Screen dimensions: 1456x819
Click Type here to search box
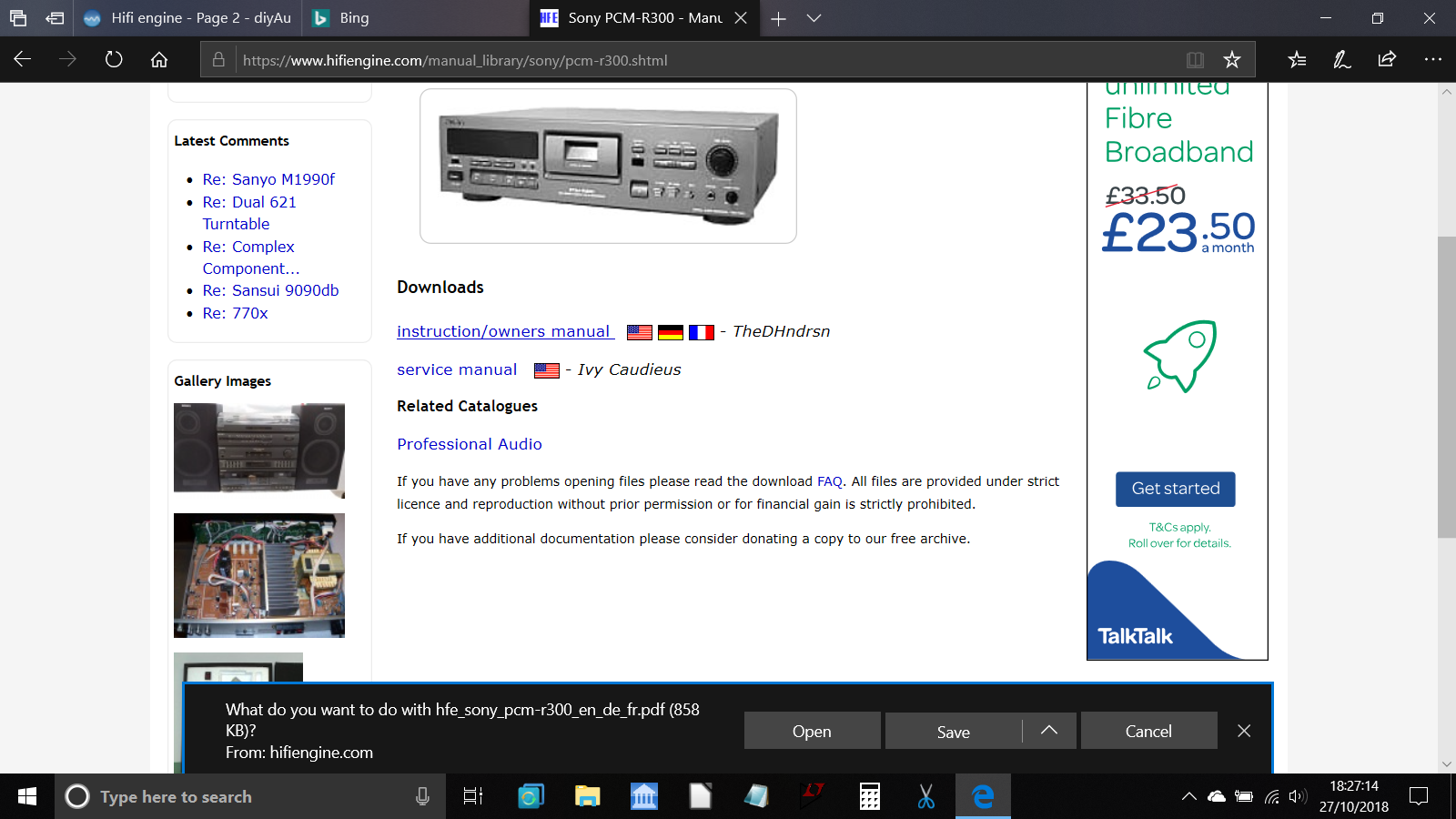pyautogui.click(x=250, y=796)
